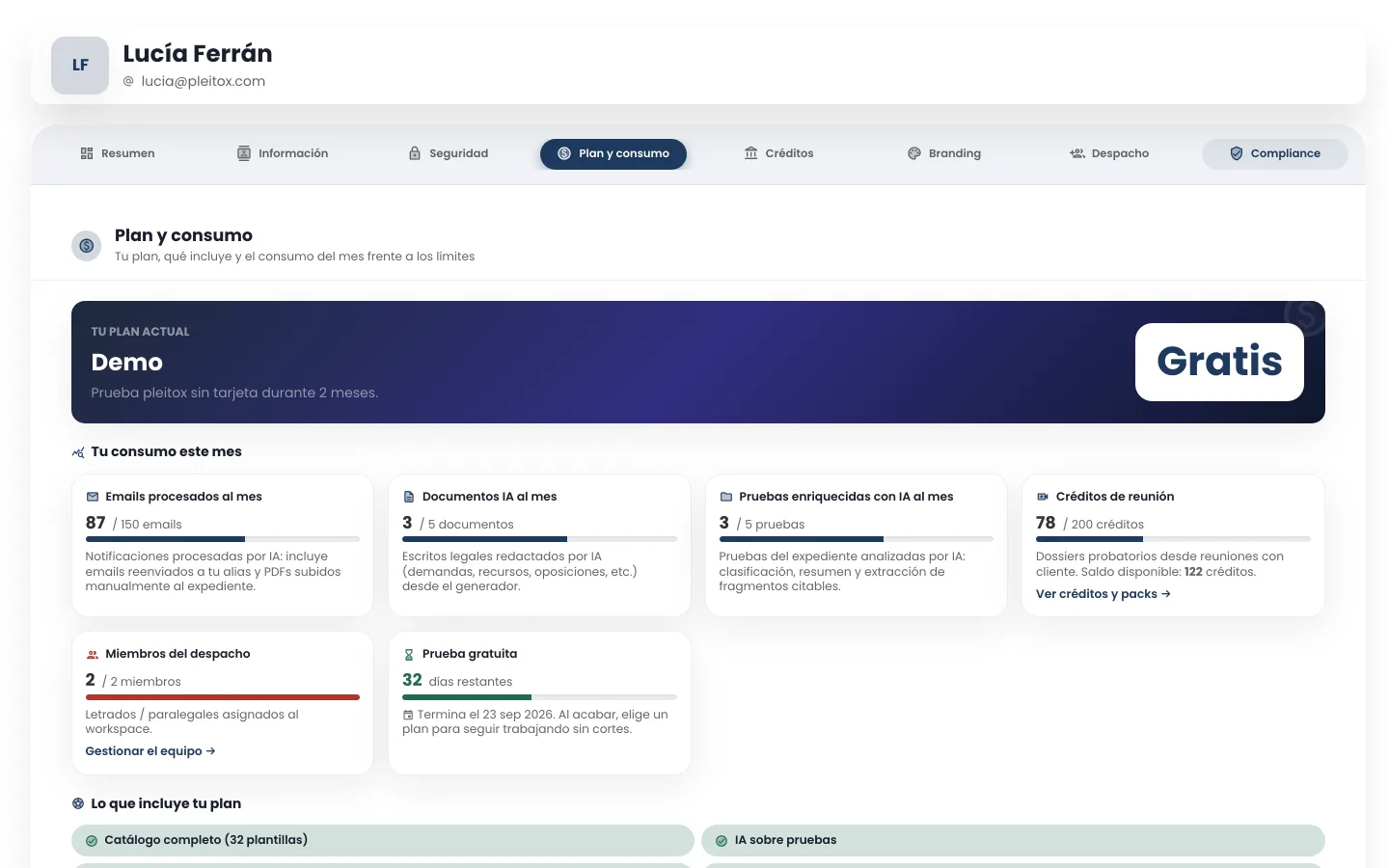The width and height of the screenshot is (1389, 868).
Task: Open the Gestionar el equipo link
Action: [150, 751]
